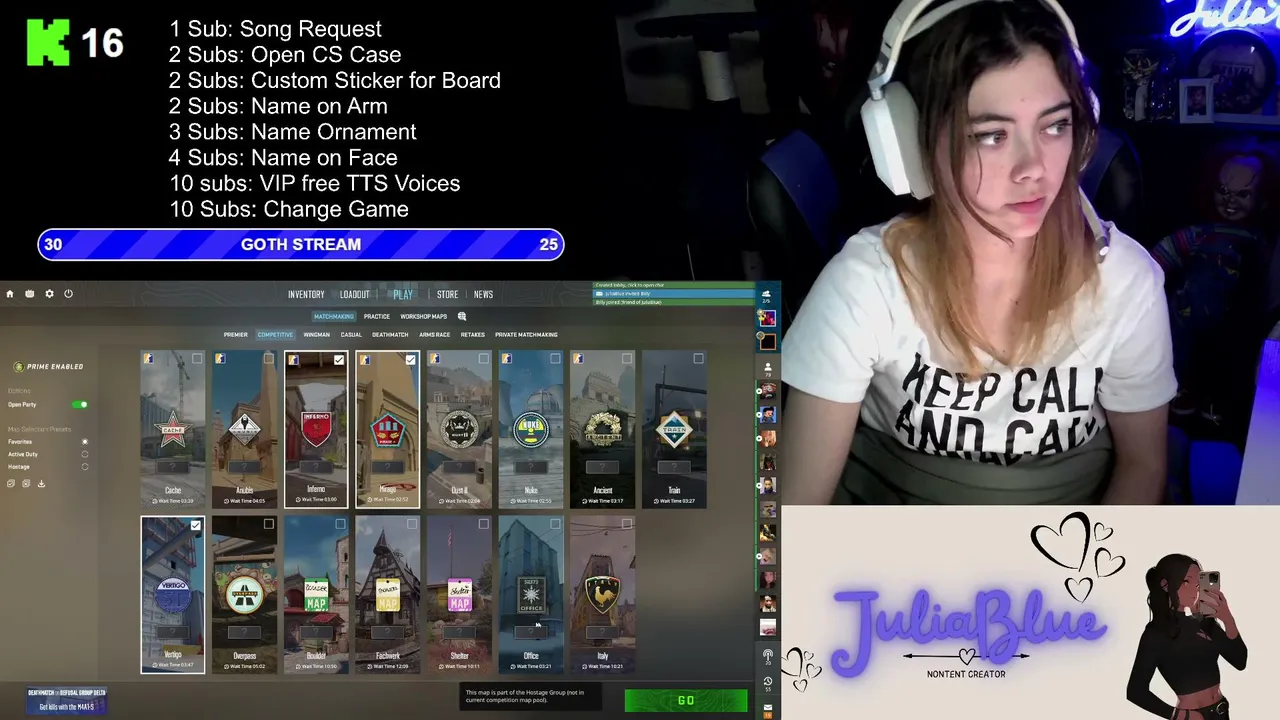
Task: Go to the CS2 home screen icon
Action: 10,294
